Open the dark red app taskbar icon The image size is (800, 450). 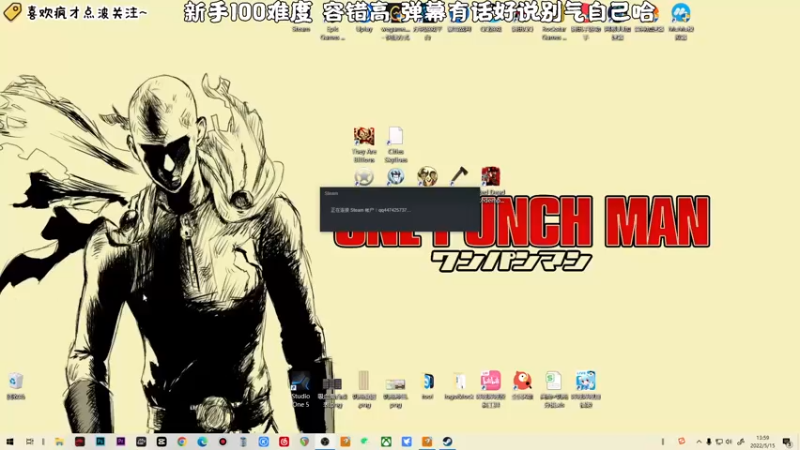80,441
